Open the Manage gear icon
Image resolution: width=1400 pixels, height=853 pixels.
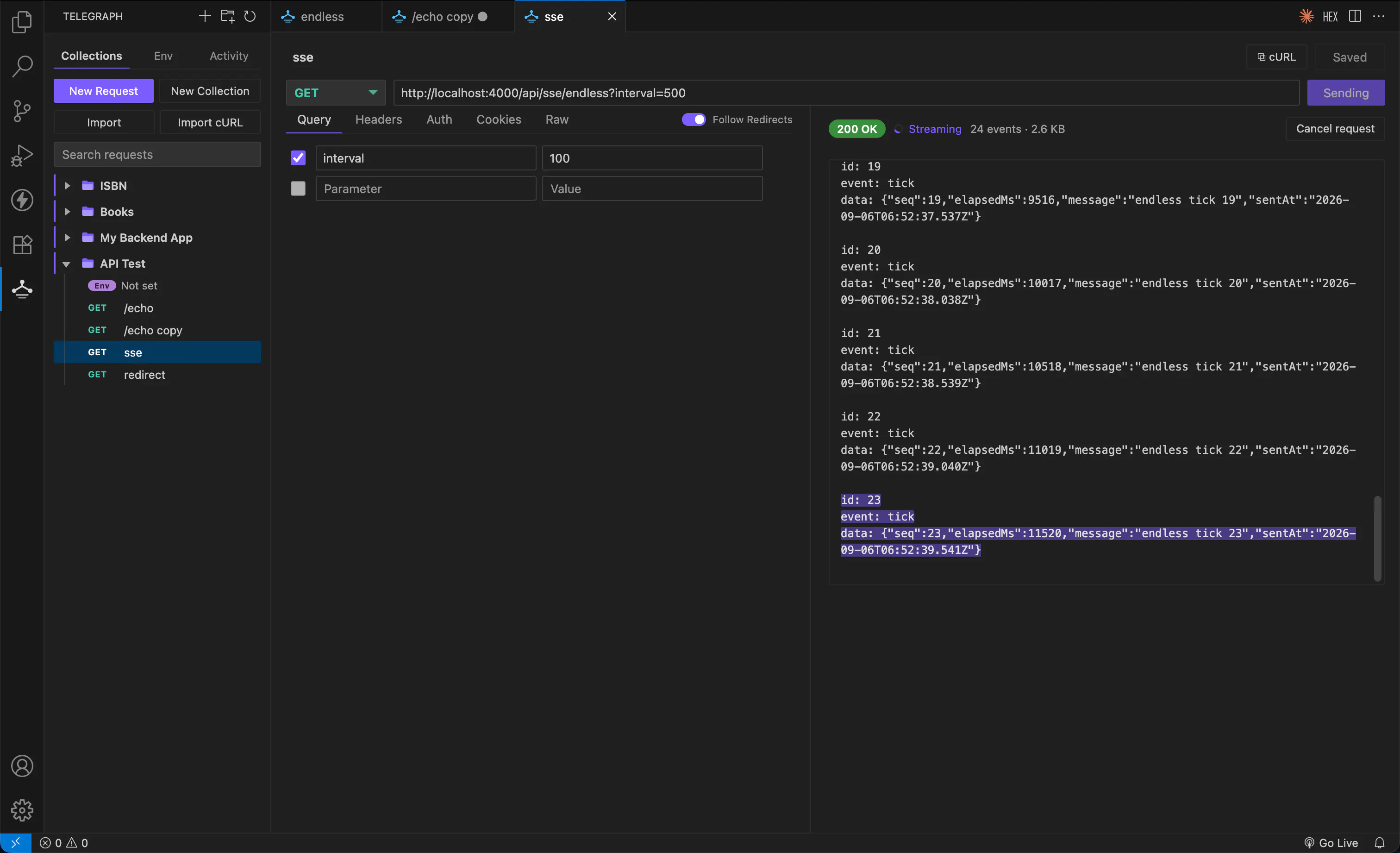pyautogui.click(x=22, y=810)
